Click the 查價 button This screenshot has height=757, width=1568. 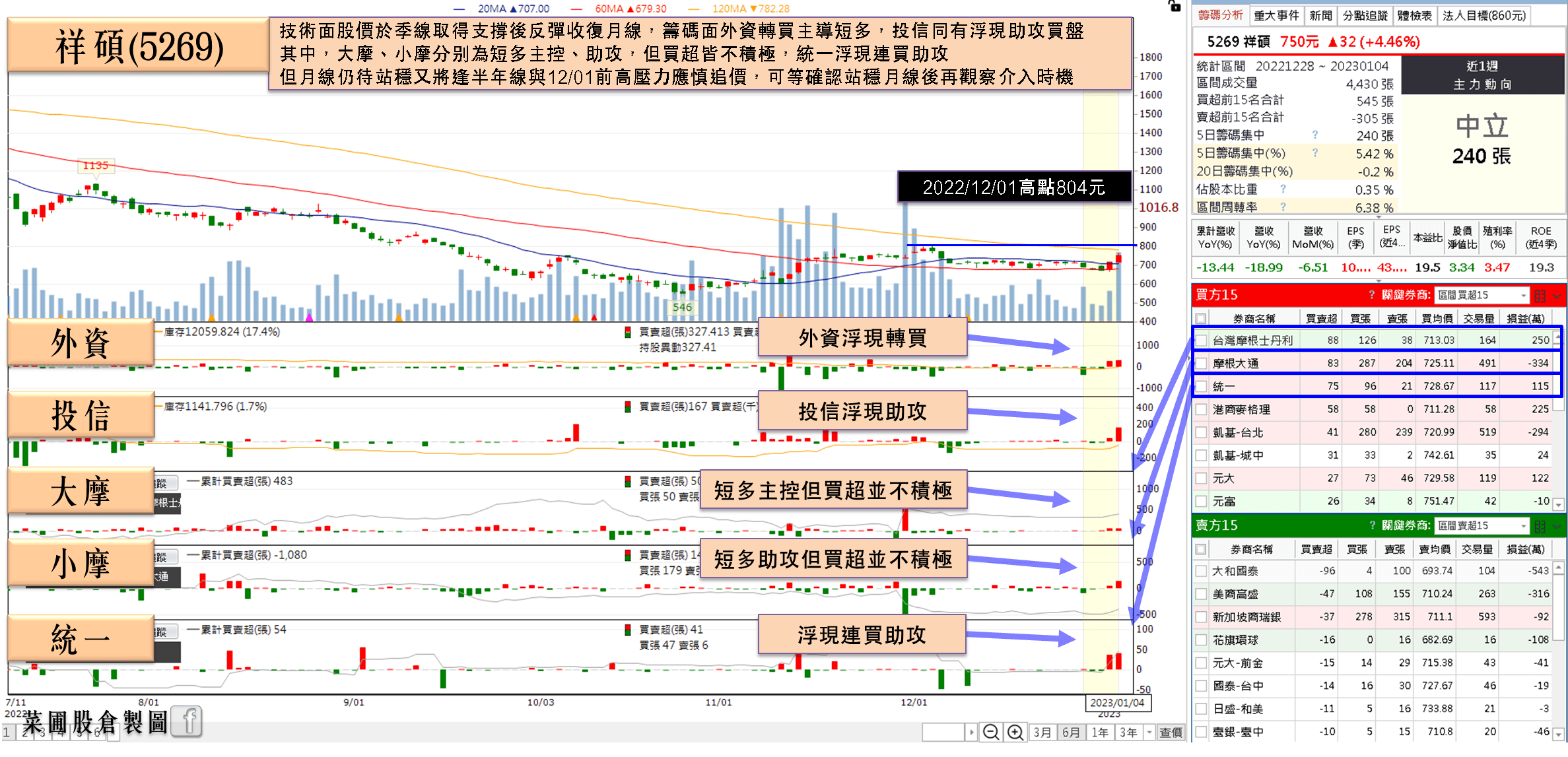click(x=1171, y=732)
